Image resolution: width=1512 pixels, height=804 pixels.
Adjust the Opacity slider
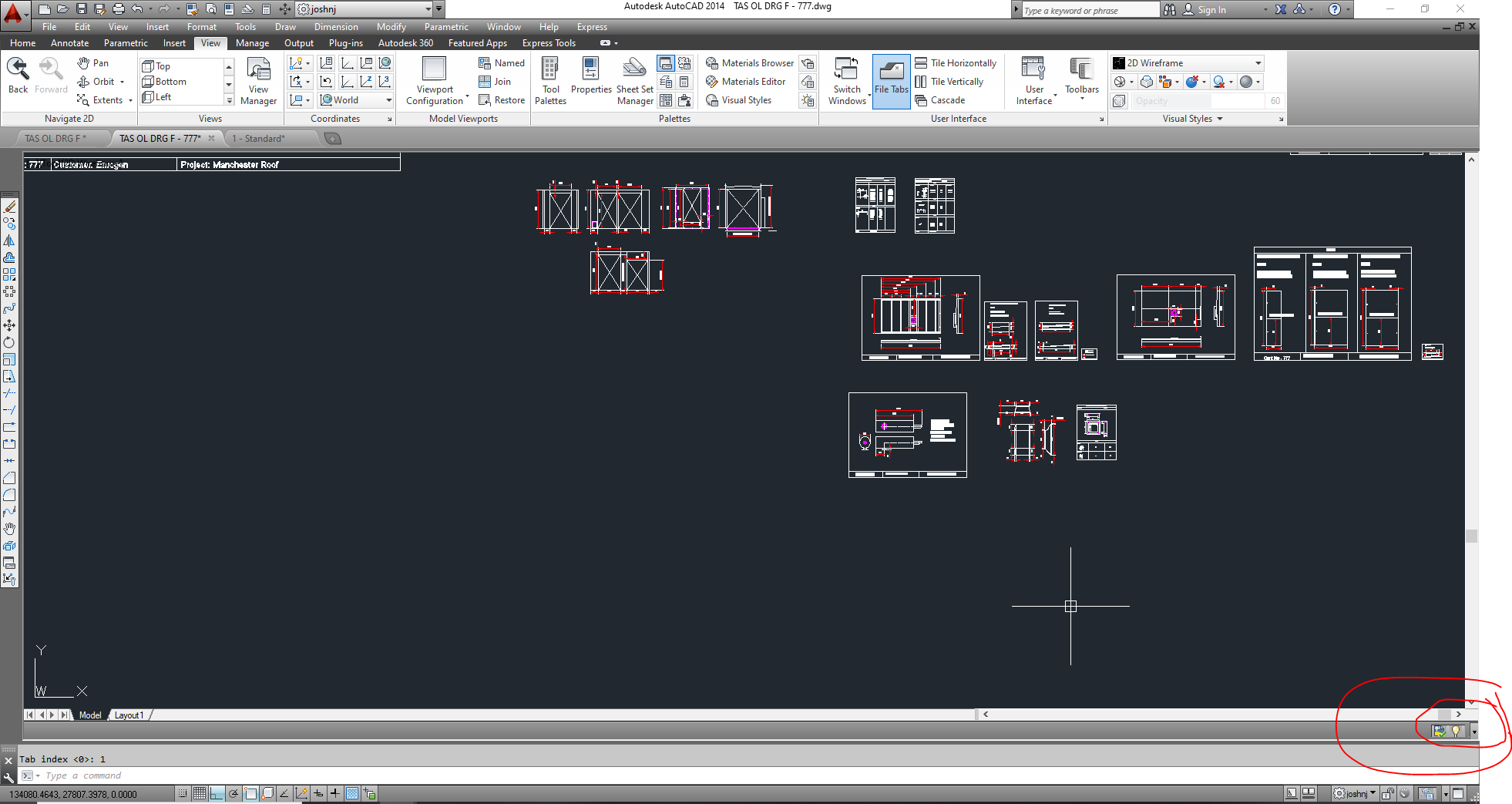click(x=1198, y=101)
